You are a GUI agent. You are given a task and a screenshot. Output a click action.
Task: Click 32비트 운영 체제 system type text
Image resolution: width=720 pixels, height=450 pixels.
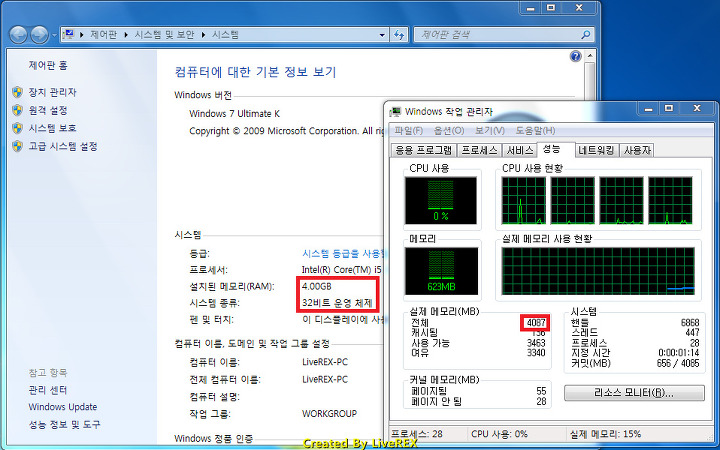pyautogui.click(x=337, y=303)
